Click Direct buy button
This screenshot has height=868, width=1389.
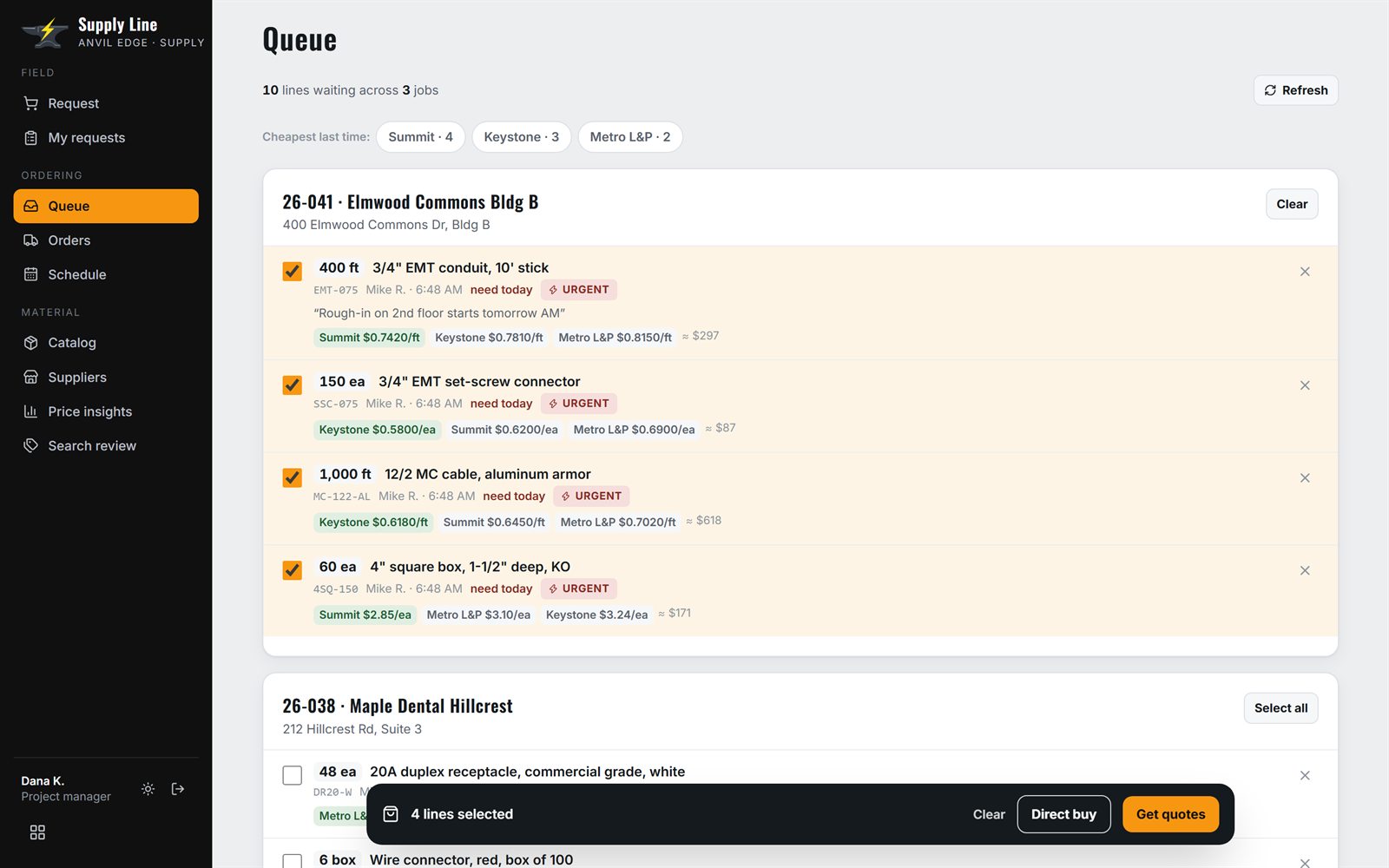(x=1063, y=814)
